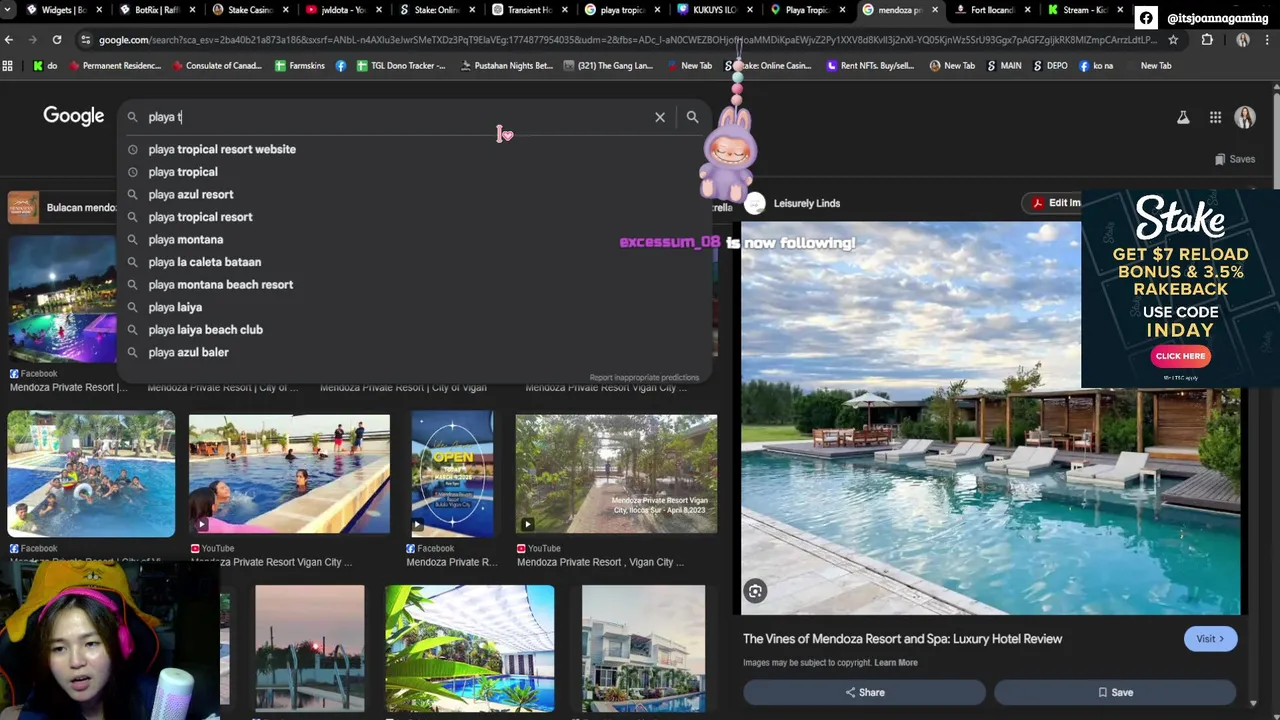
Task: Open the large pool preview image
Action: point(990,418)
